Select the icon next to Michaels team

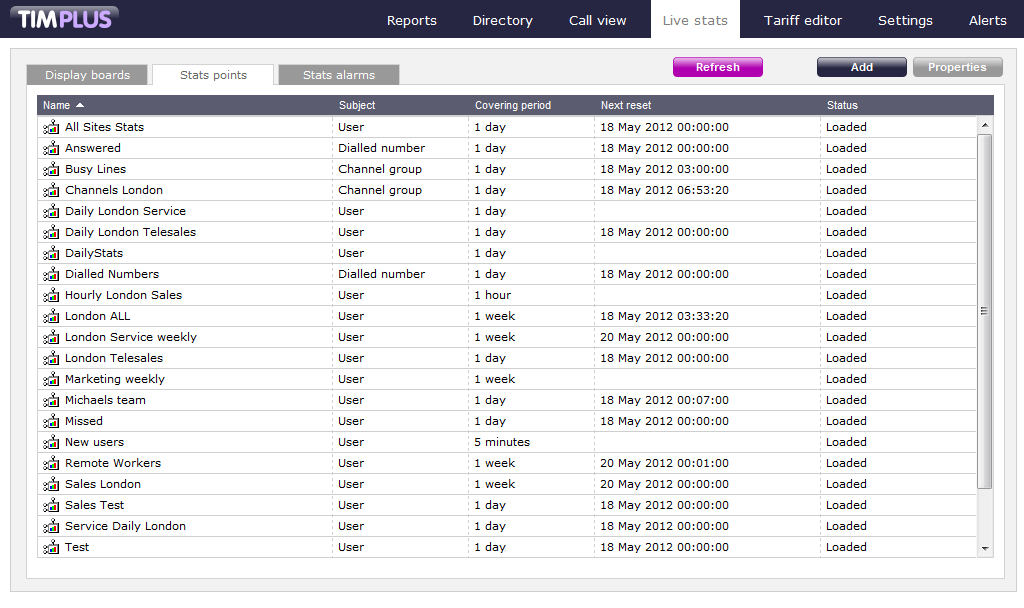(x=51, y=400)
